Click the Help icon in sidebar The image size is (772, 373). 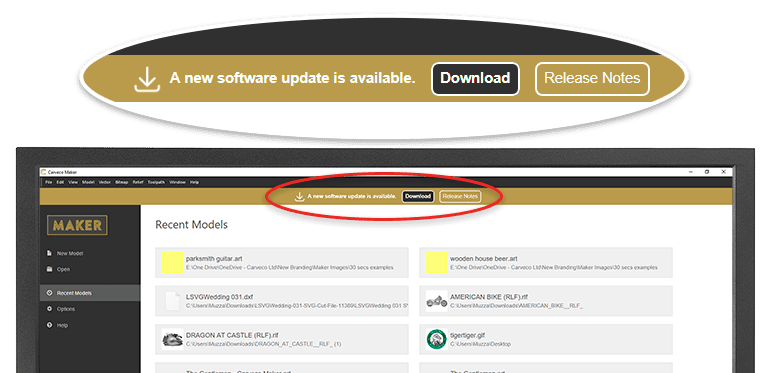[49, 325]
